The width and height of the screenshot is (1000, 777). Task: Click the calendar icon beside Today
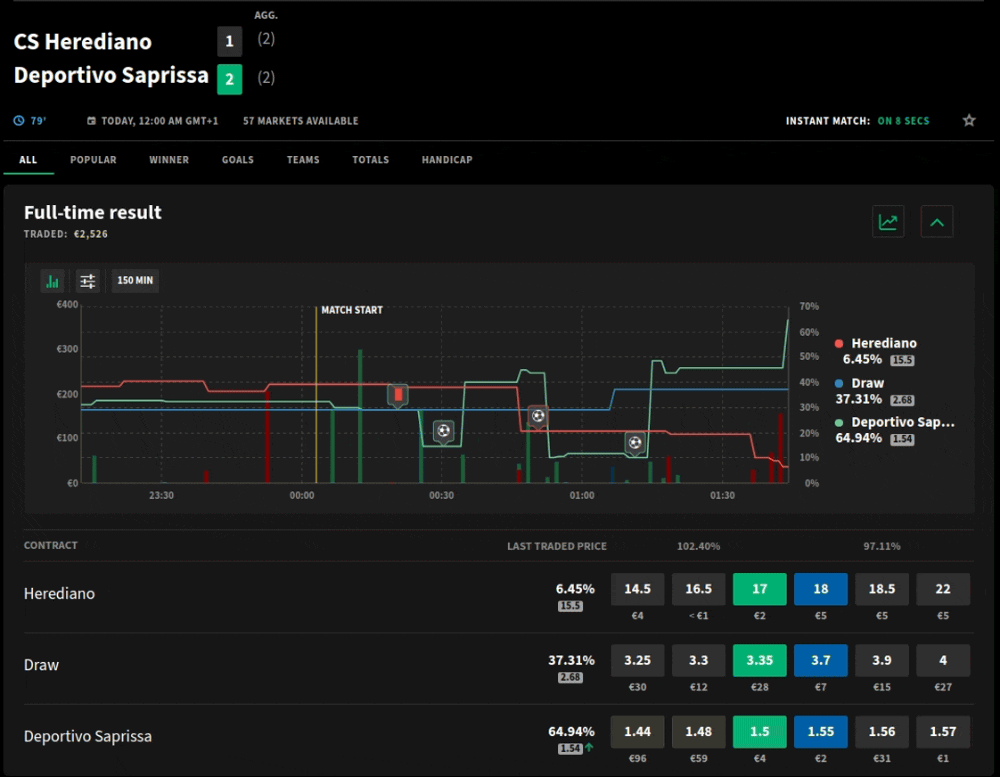[92, 121]
